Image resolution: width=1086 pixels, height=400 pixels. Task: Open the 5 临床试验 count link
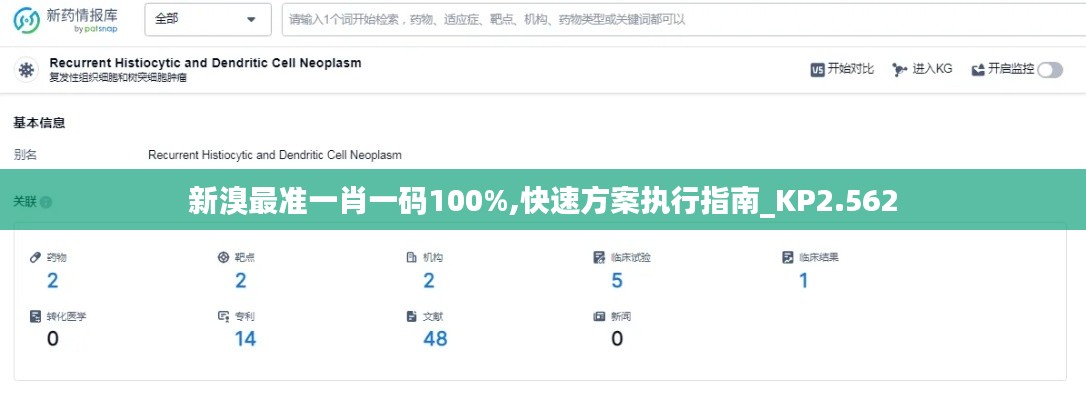(617, 280)
